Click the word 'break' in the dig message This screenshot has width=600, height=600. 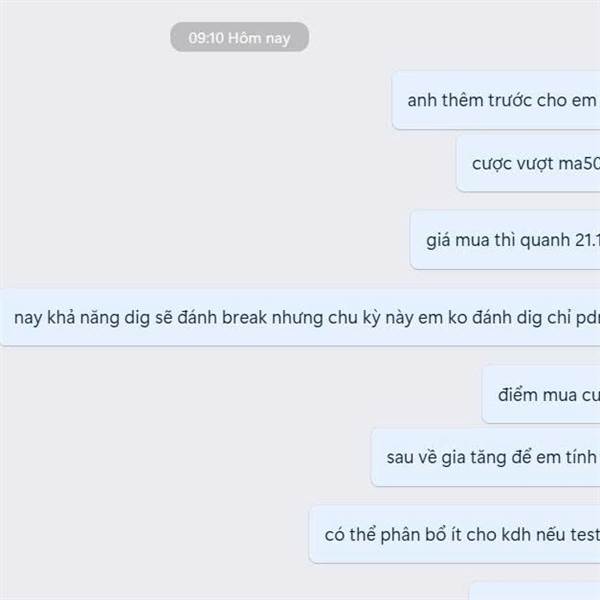click(244, 318)
